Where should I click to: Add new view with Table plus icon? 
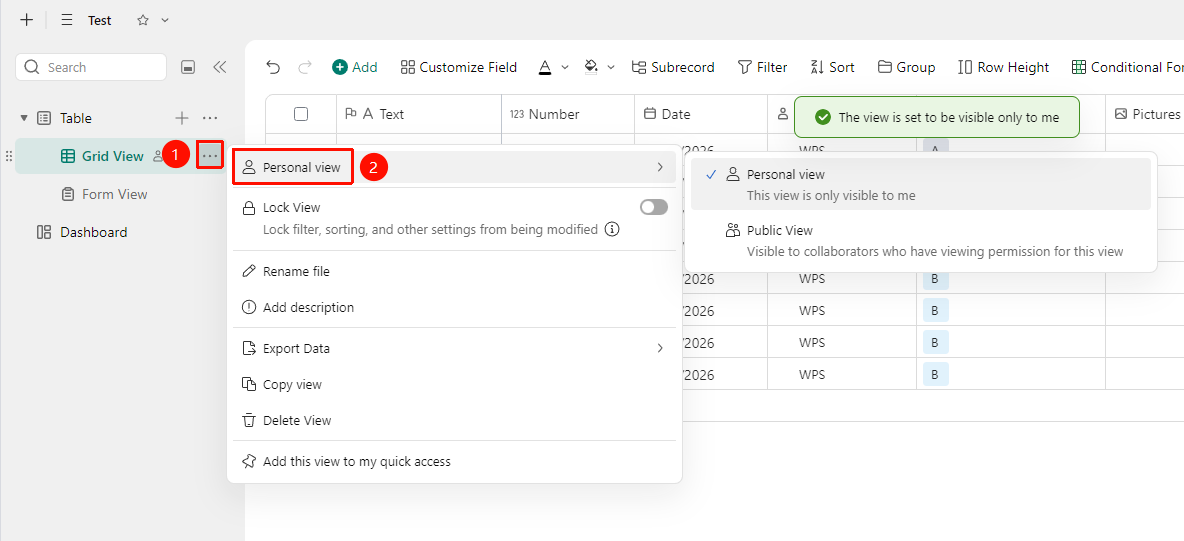click(x=182, y=118)
